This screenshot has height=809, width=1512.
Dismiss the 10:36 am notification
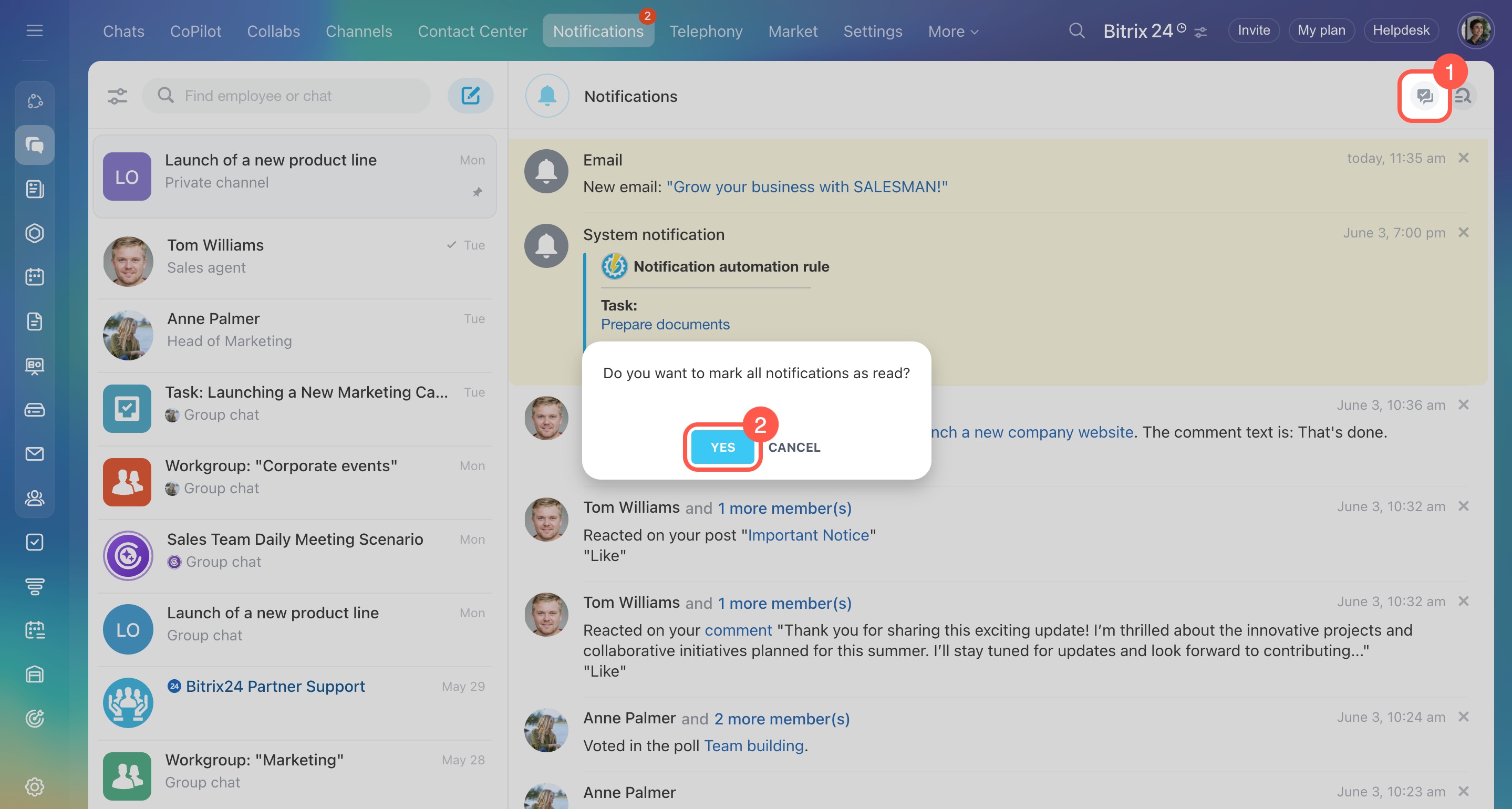point(1463,404)
